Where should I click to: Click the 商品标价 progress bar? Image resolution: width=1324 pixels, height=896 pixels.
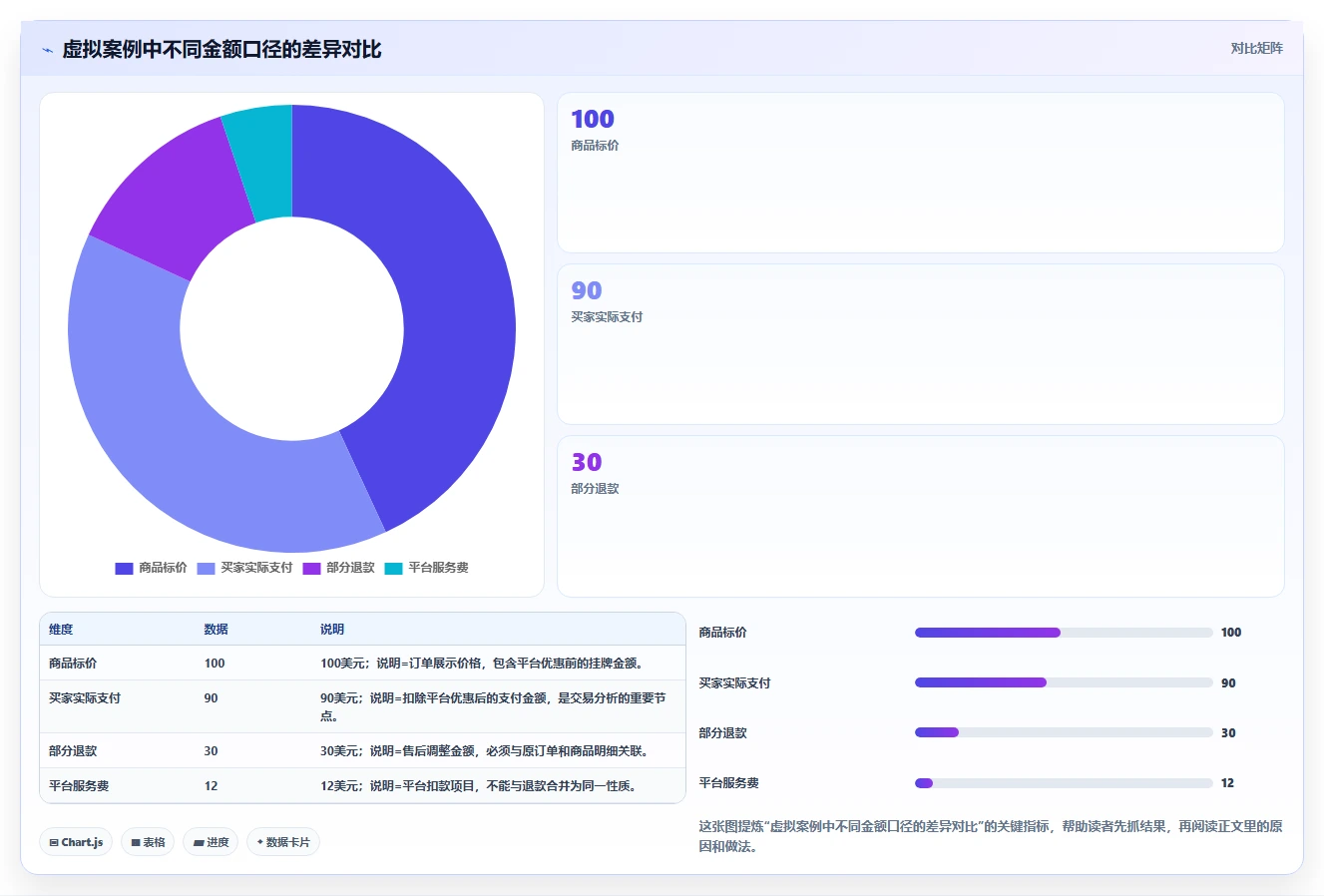1064,633
